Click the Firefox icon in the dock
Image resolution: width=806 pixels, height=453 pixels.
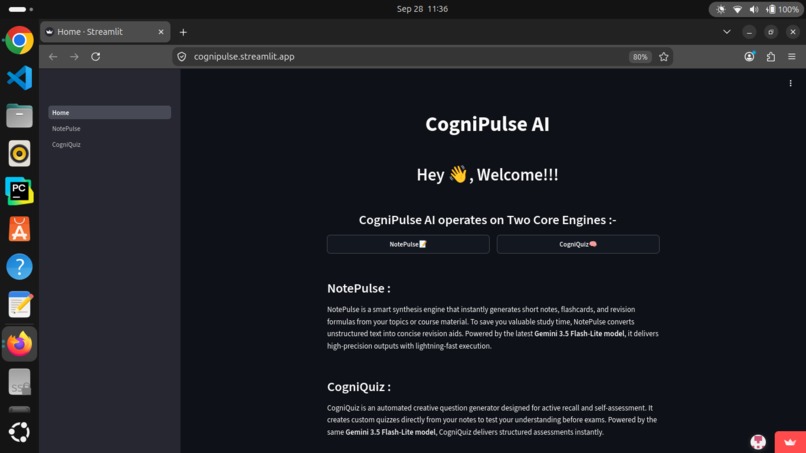[x=20, y=343]
